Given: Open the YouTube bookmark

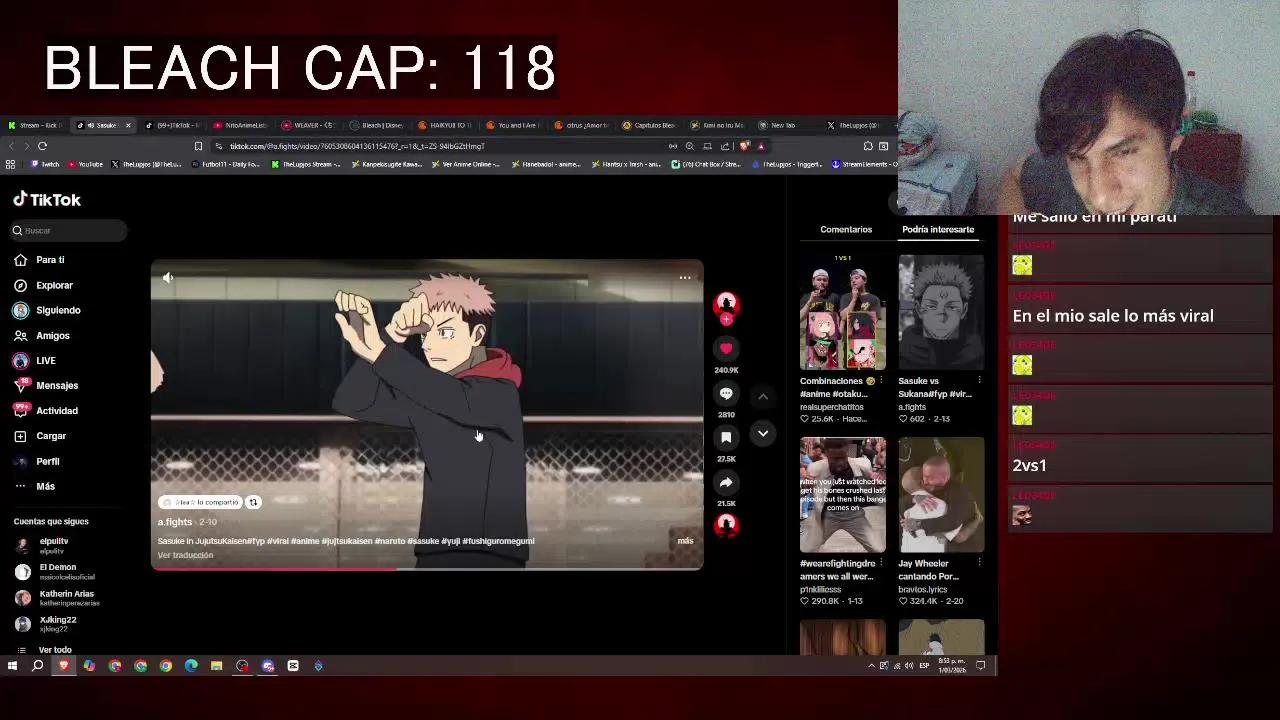Looking at the screenshot, I should [85, 164].
